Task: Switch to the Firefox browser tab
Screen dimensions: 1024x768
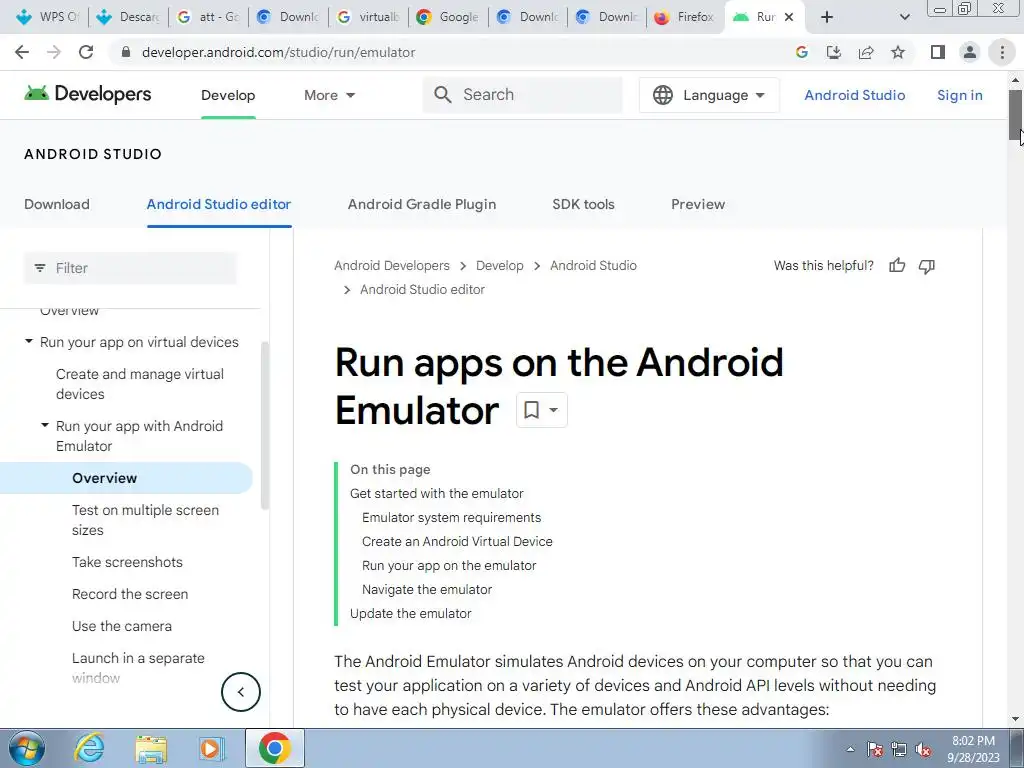Action: click(x=684, y=17)
